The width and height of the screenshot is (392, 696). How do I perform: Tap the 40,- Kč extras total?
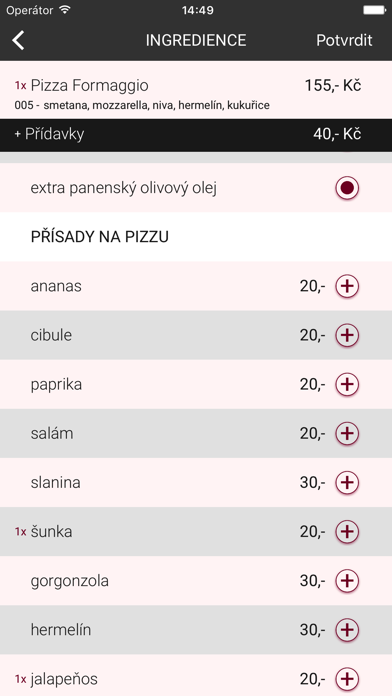pos(337,134)
